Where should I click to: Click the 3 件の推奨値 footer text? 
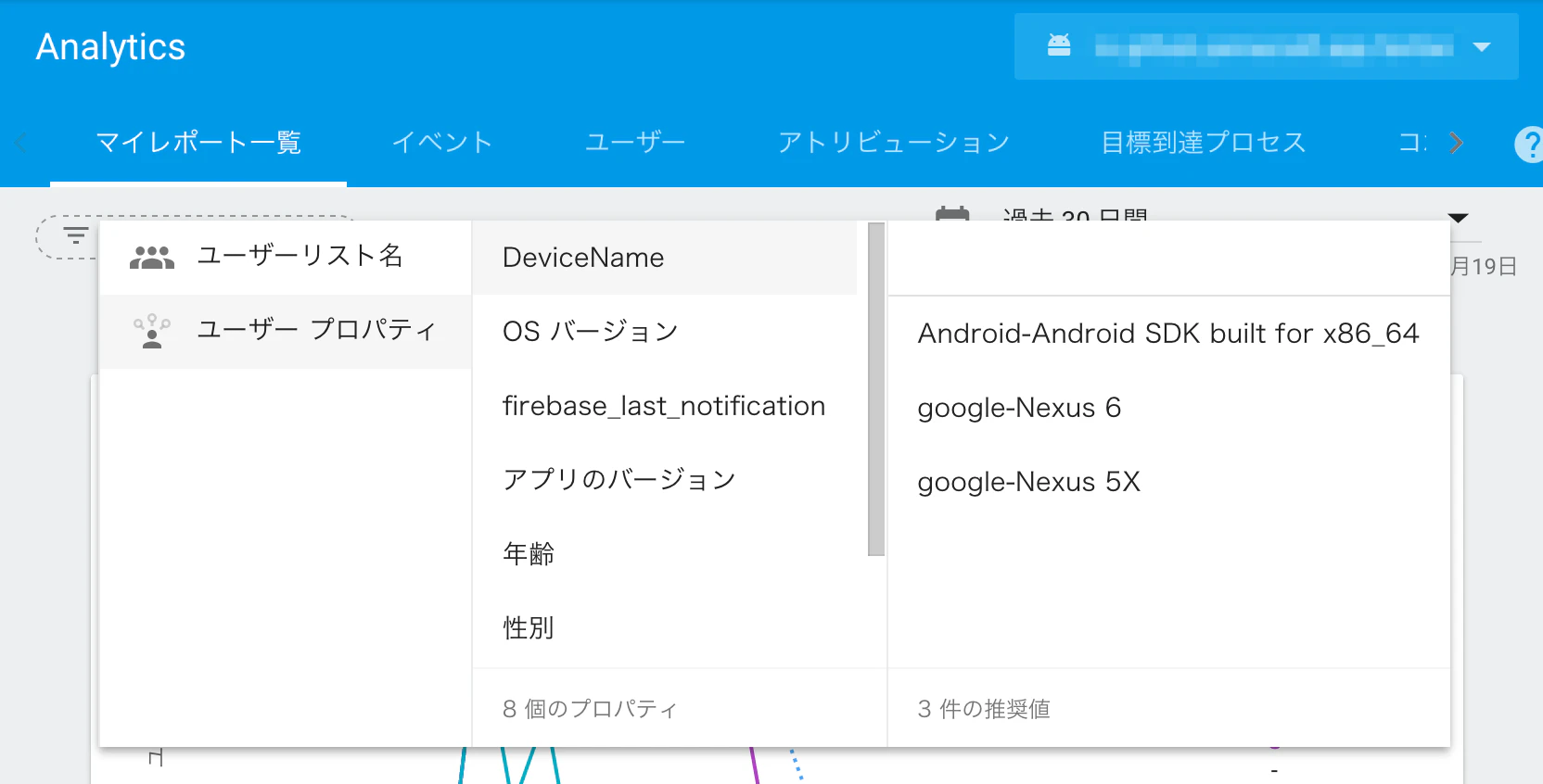(984, 709)
